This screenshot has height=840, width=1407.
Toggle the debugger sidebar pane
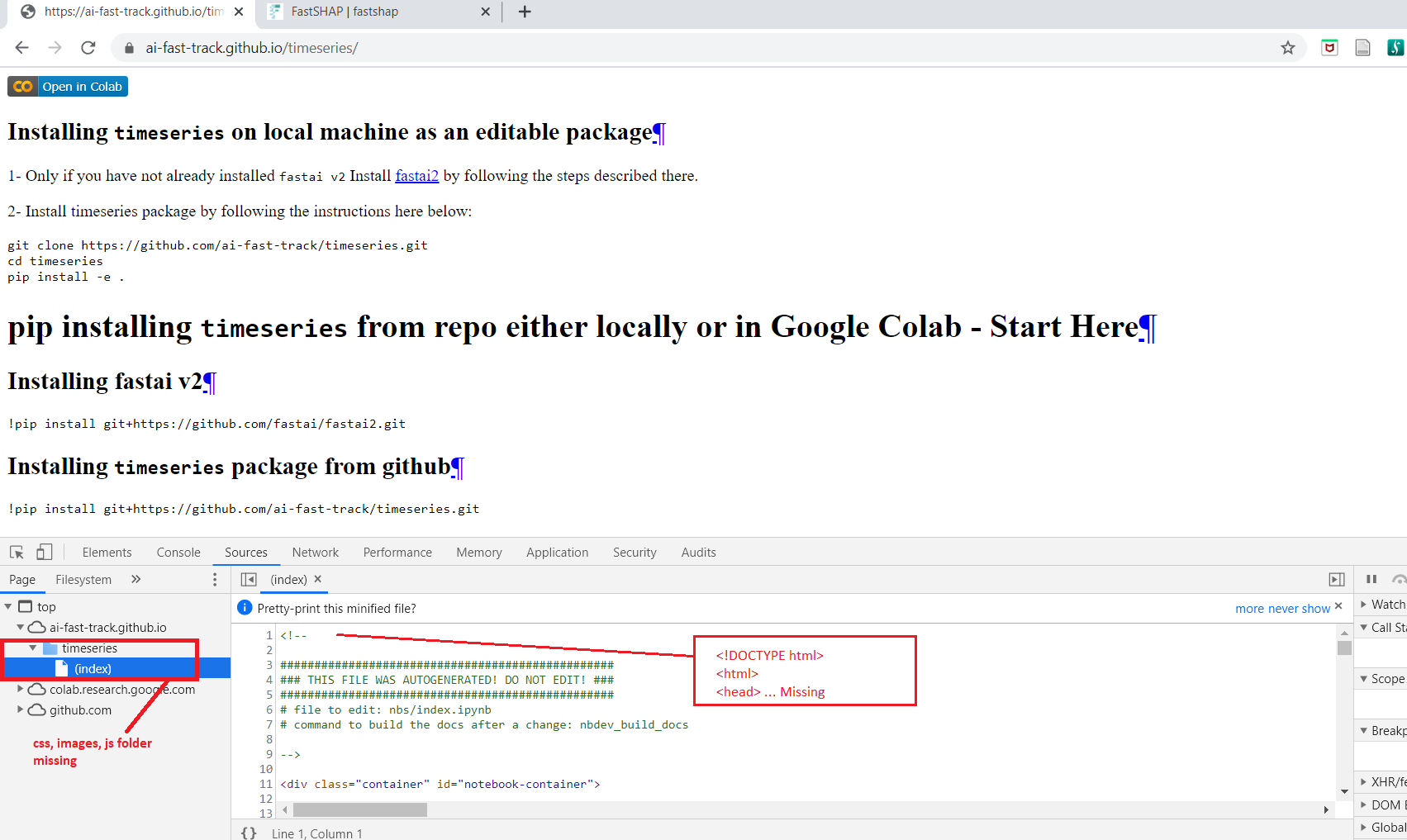click(x=1336, y=580)
